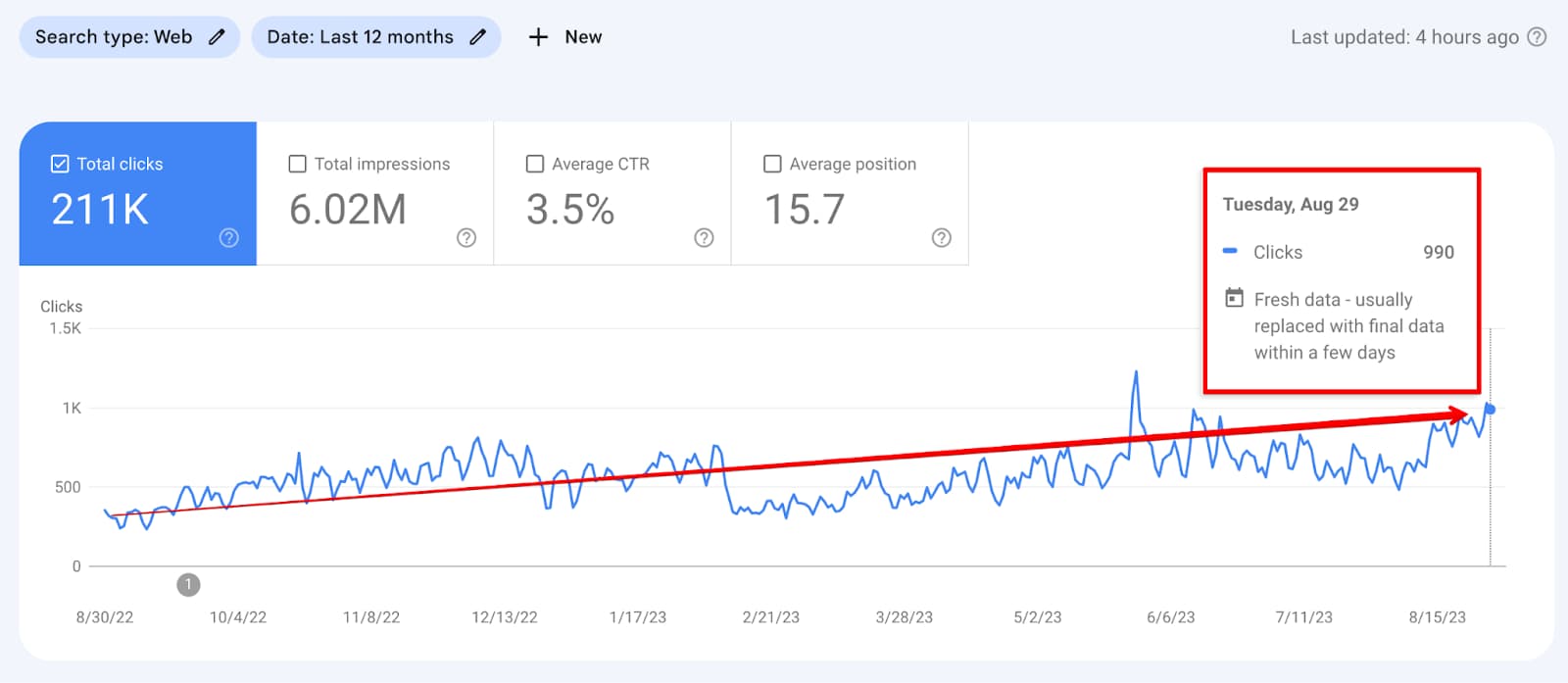This screenshot has height=683, width=1568.
Task: Click annotation marker 1 on the timeline
Action: [188, 585]
